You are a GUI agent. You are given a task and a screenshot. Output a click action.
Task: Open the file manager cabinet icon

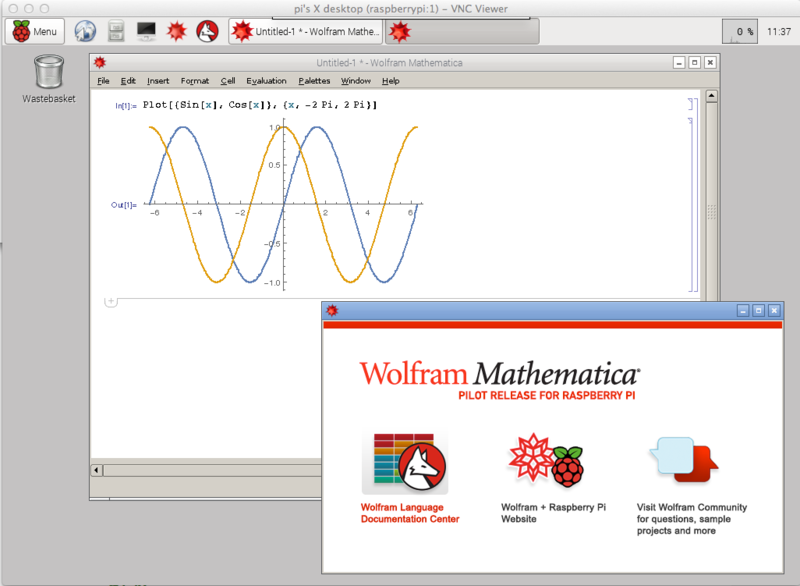pos(116,32)
